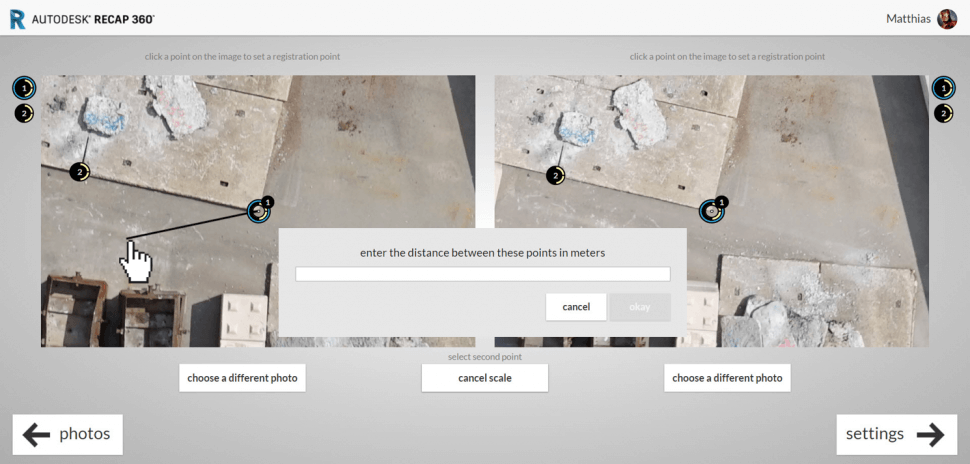970x464 pixels.
Task: Click marker 2 on the left photo
Action: coord(80,172)
